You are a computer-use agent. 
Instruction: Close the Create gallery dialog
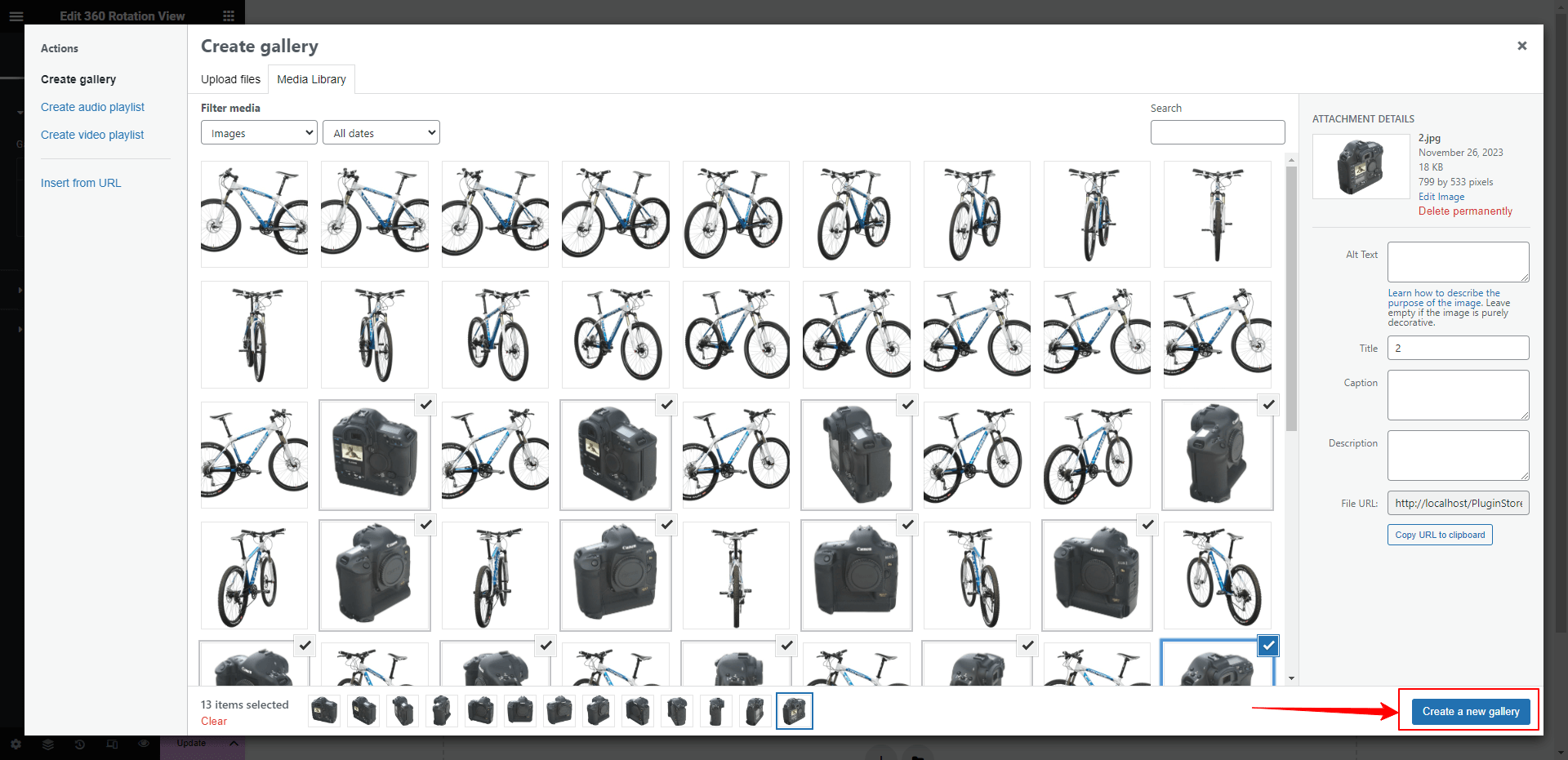[x=1521, y=46]
